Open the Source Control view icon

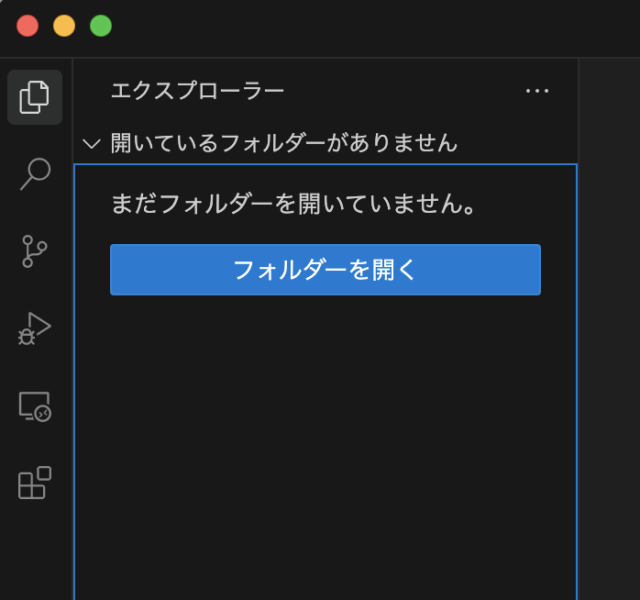click(x=35, y=251)
